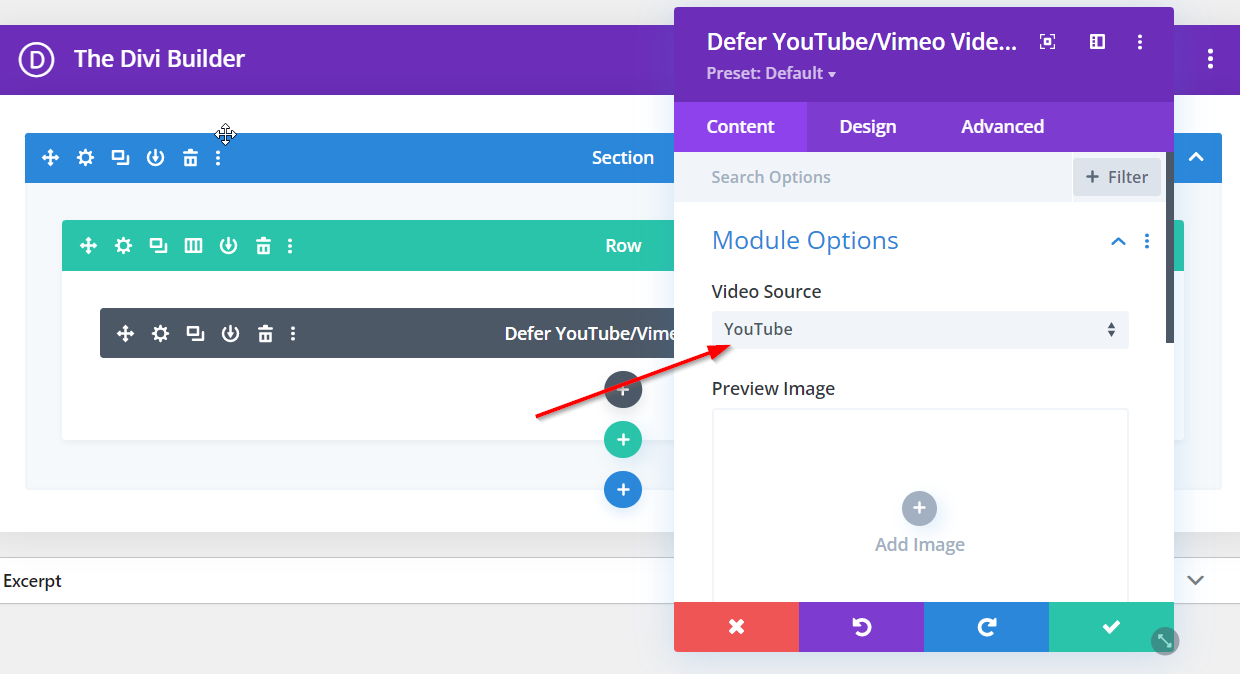The height and width of the screenshot is (674, 1240).
Task: Switch to the Design tab
Action: click(867, 126)
